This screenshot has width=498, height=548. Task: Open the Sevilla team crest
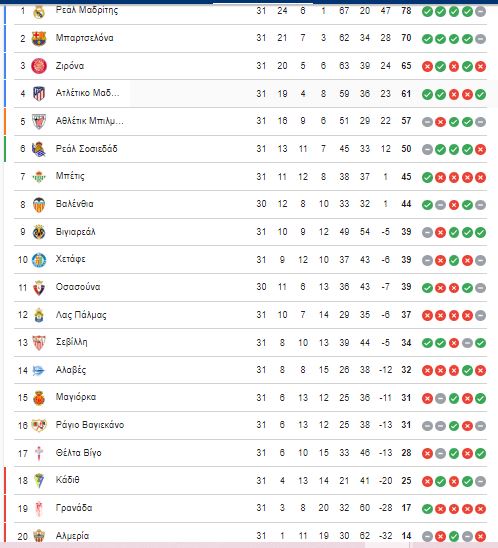coord(39,343)
